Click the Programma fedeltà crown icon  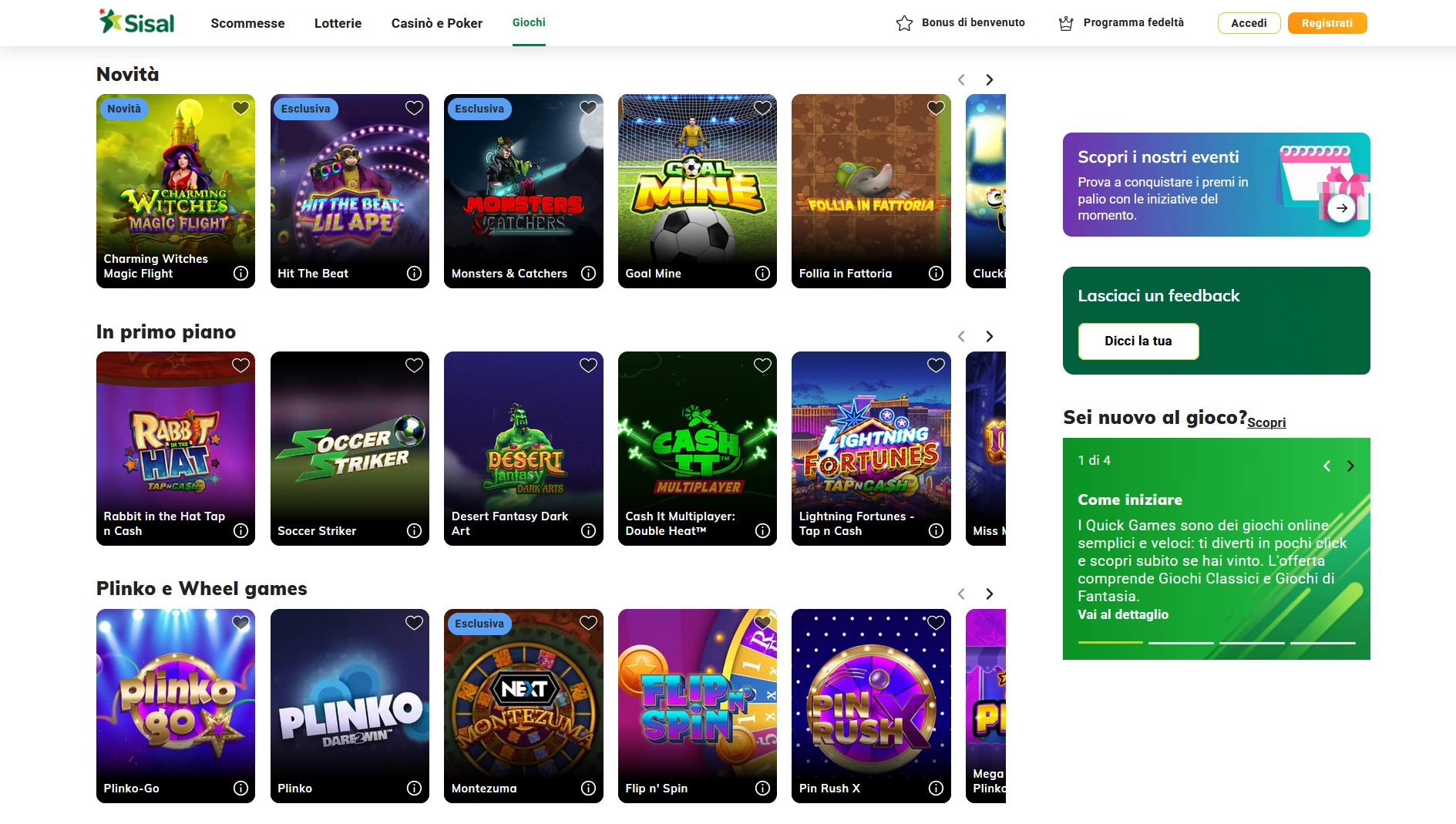(x=1066, y=23)
